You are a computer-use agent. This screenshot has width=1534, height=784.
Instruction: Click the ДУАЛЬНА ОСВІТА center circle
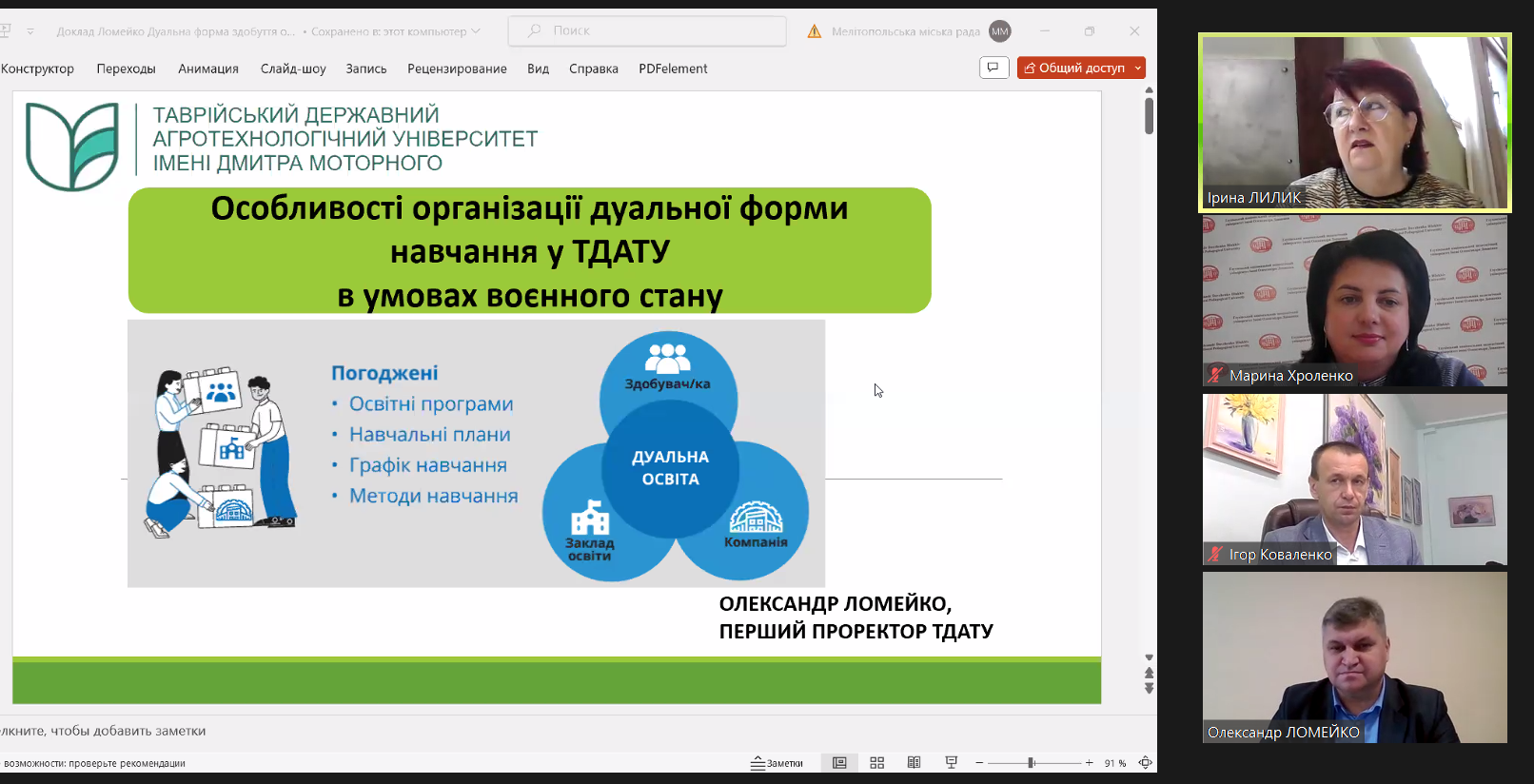coord(670,468)
